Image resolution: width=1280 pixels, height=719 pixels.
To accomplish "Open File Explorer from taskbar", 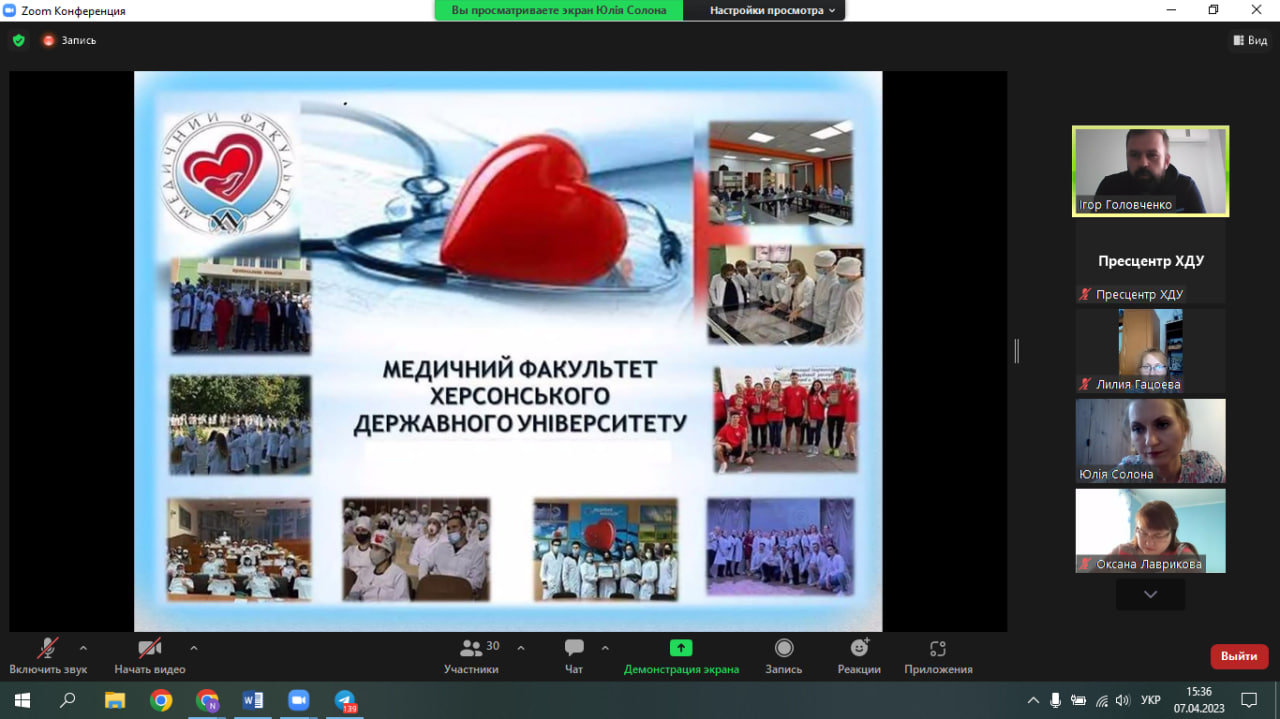I will coord(115,700).
